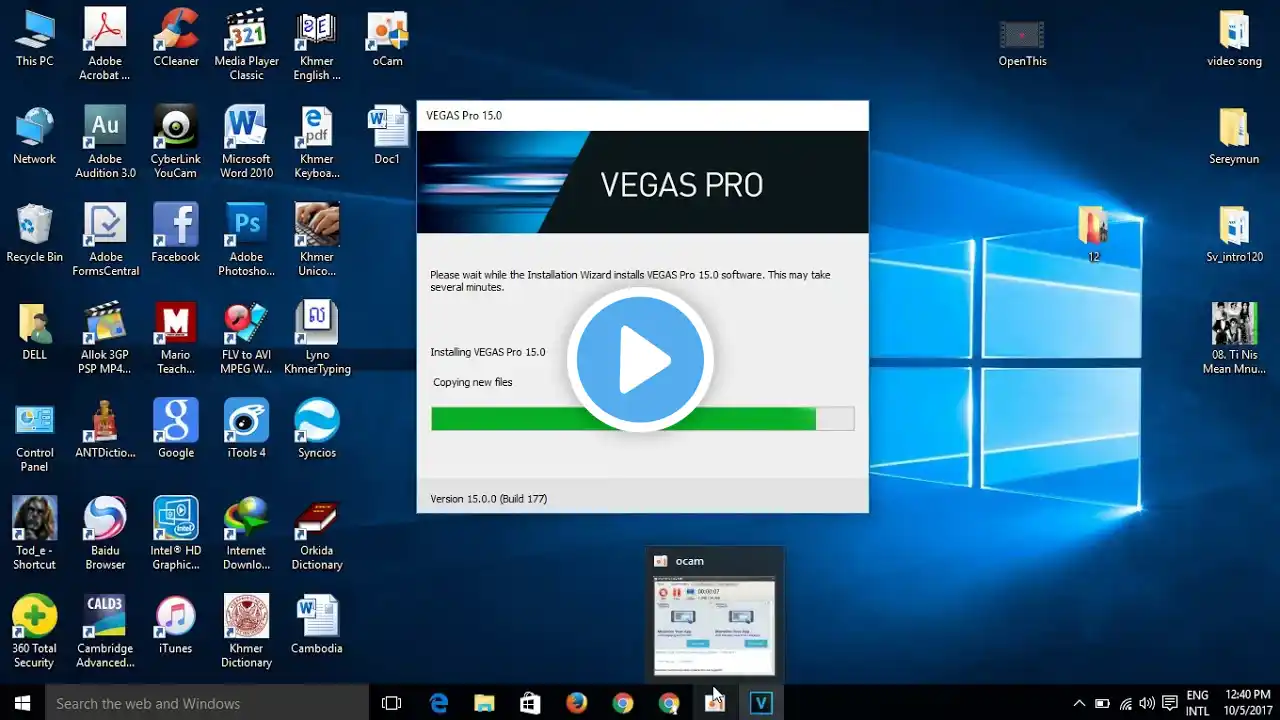1280x720 pixels.
Task: Open the Windows Store taskbar icon
Action: pyautogui.click(x=530, y=703)
